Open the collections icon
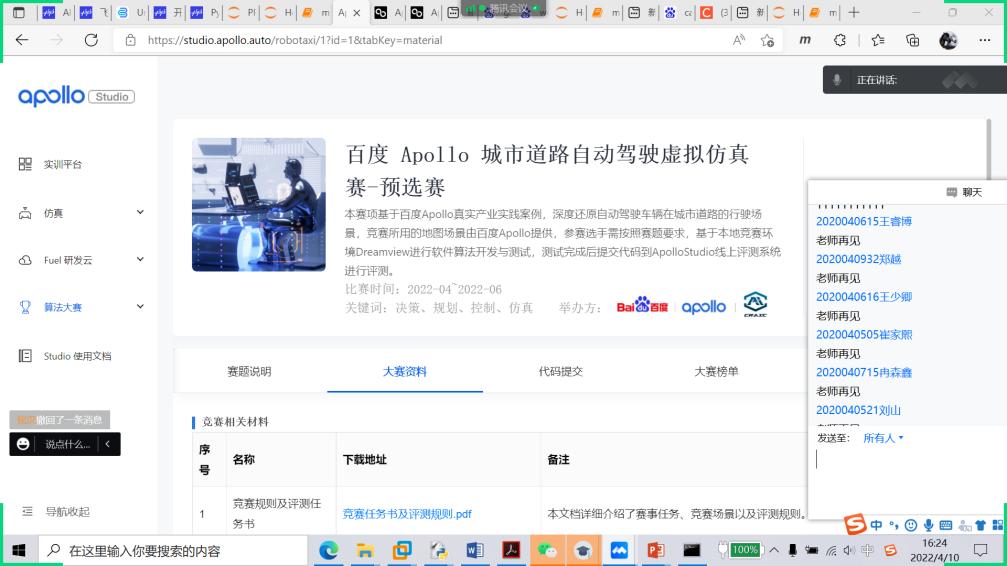The width and height of the screenshot is (1007, 566). coord(912,40)
